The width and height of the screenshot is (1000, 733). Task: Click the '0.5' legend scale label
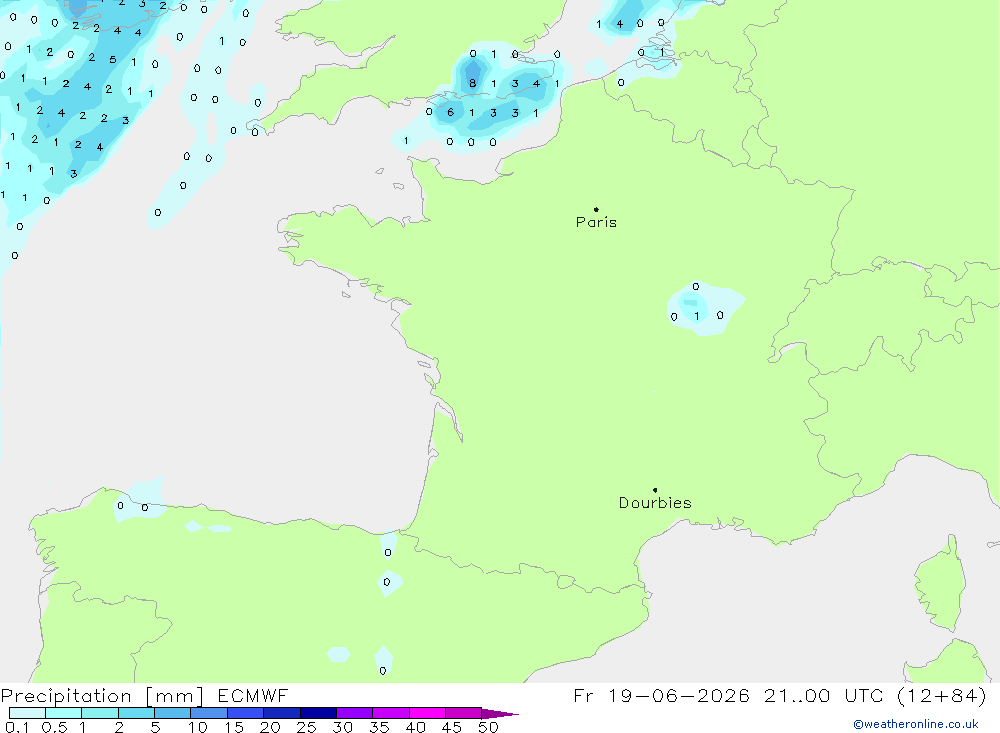[x=54, y=727]
